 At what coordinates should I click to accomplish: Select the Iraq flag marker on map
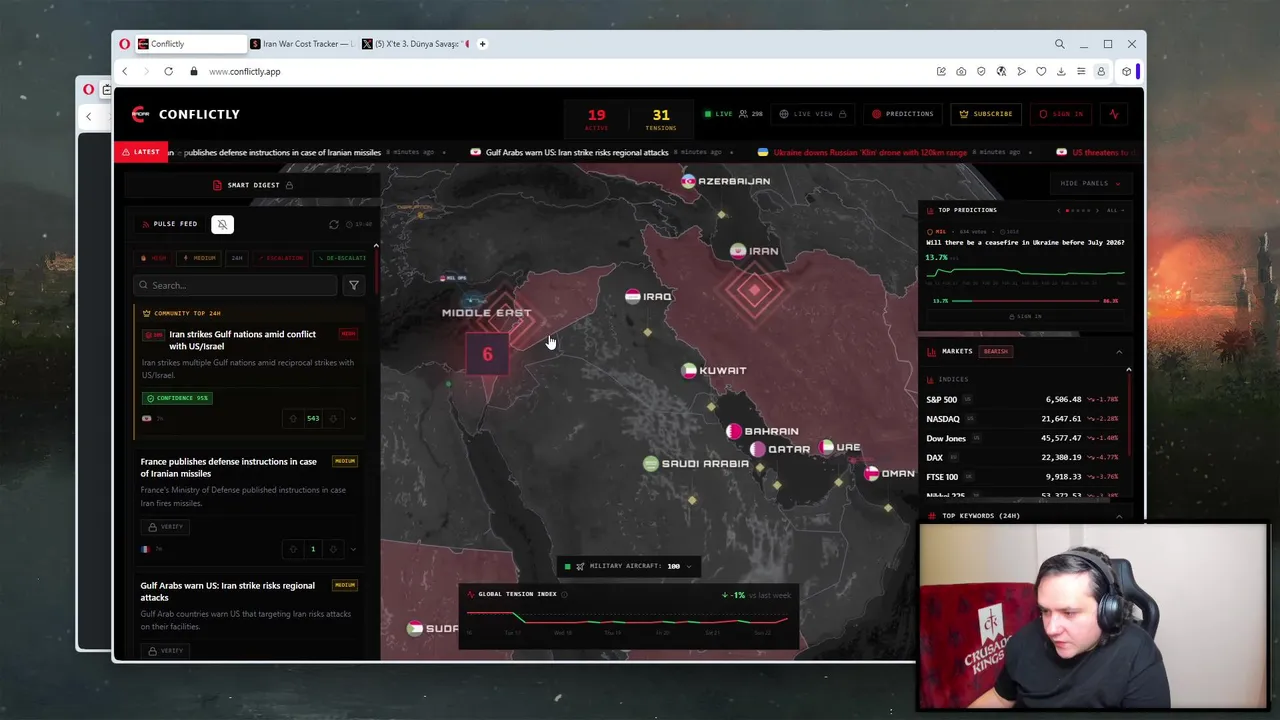(632, 297)
